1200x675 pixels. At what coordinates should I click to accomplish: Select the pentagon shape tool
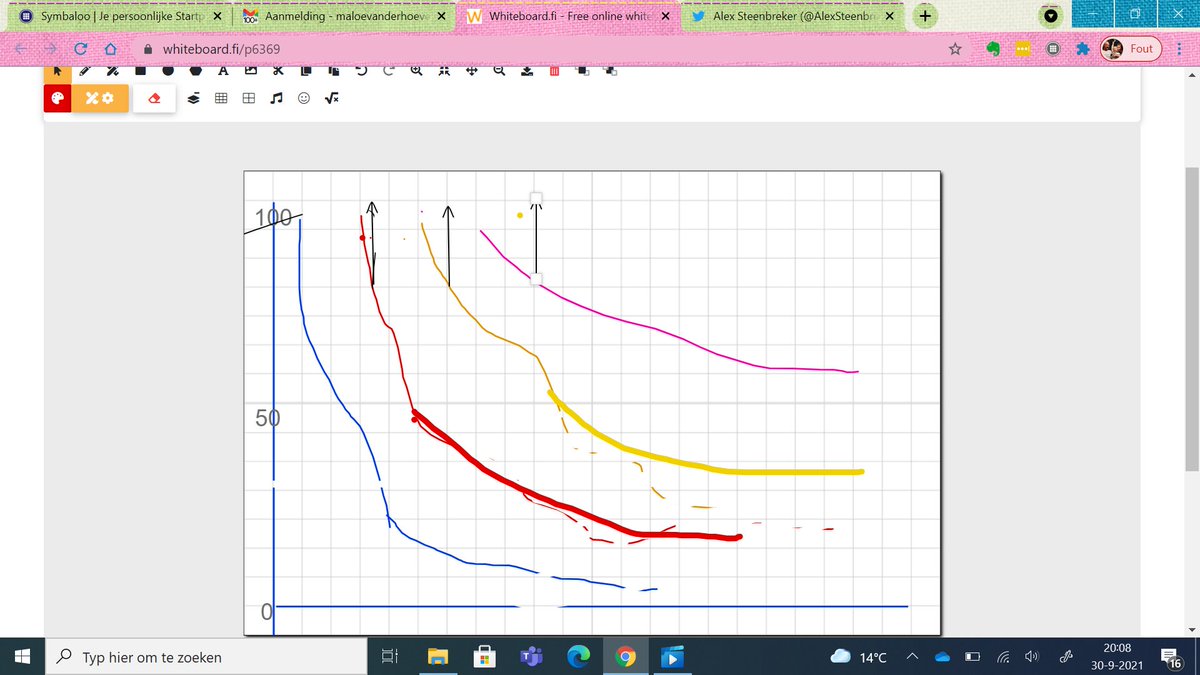coord(196,71)
